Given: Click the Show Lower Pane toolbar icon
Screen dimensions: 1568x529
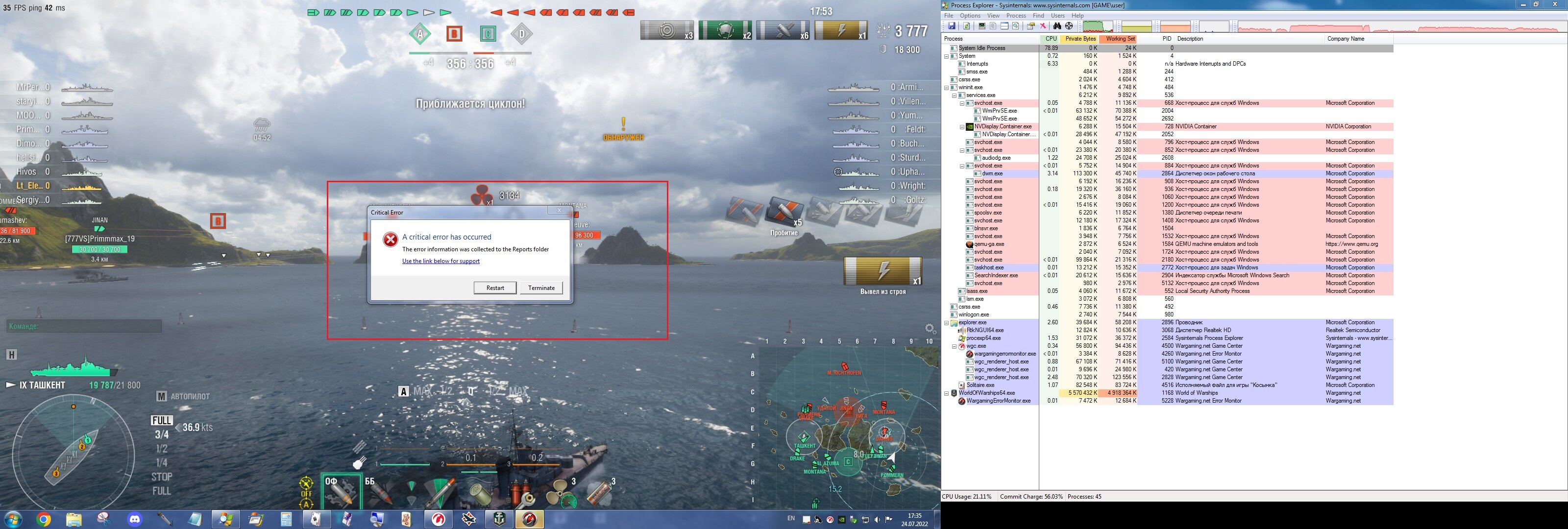Looking at the screenshot, I should pyautogui.click(x=1004, y=26).
